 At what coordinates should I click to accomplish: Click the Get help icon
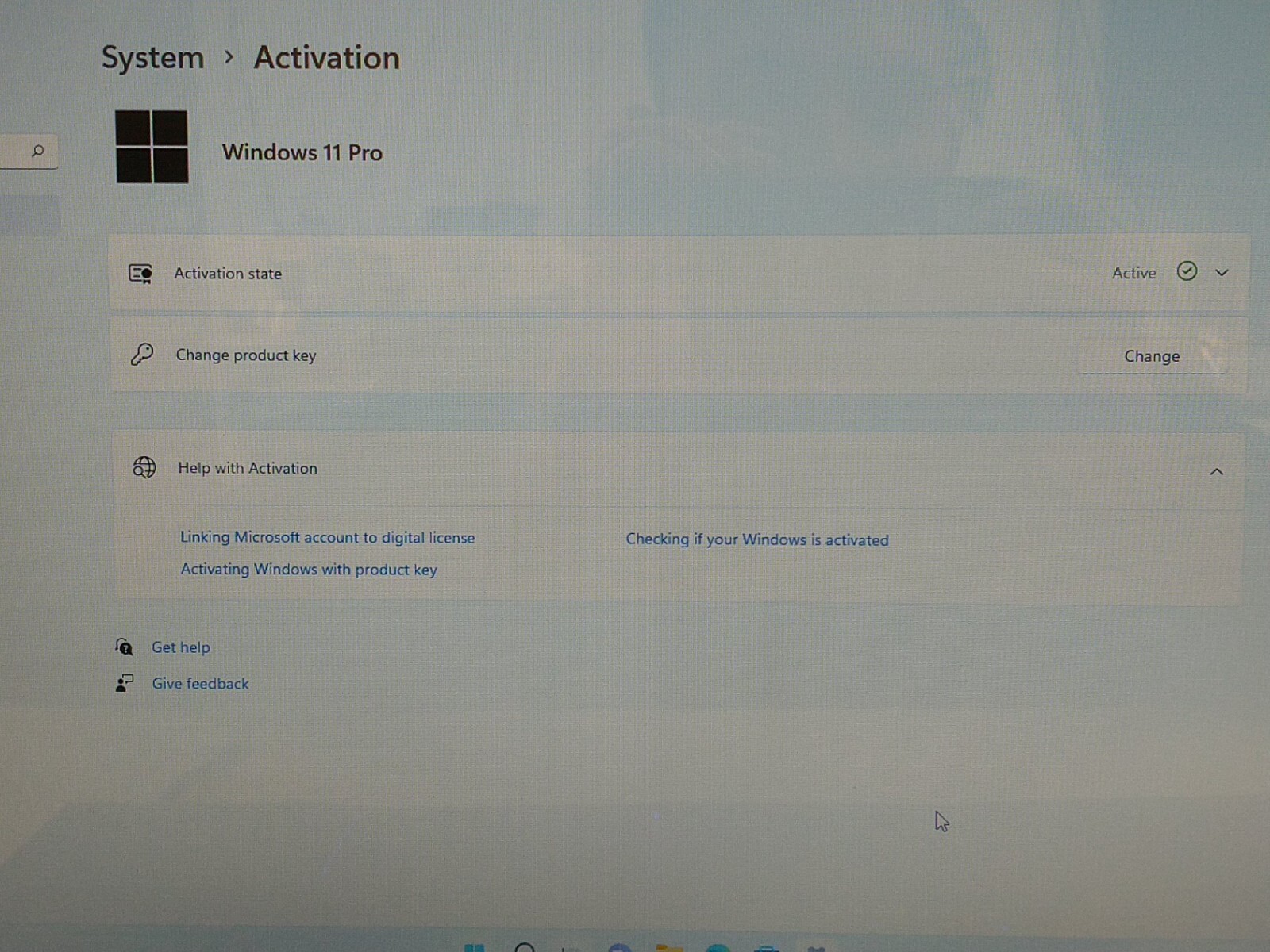pos(124,647)
